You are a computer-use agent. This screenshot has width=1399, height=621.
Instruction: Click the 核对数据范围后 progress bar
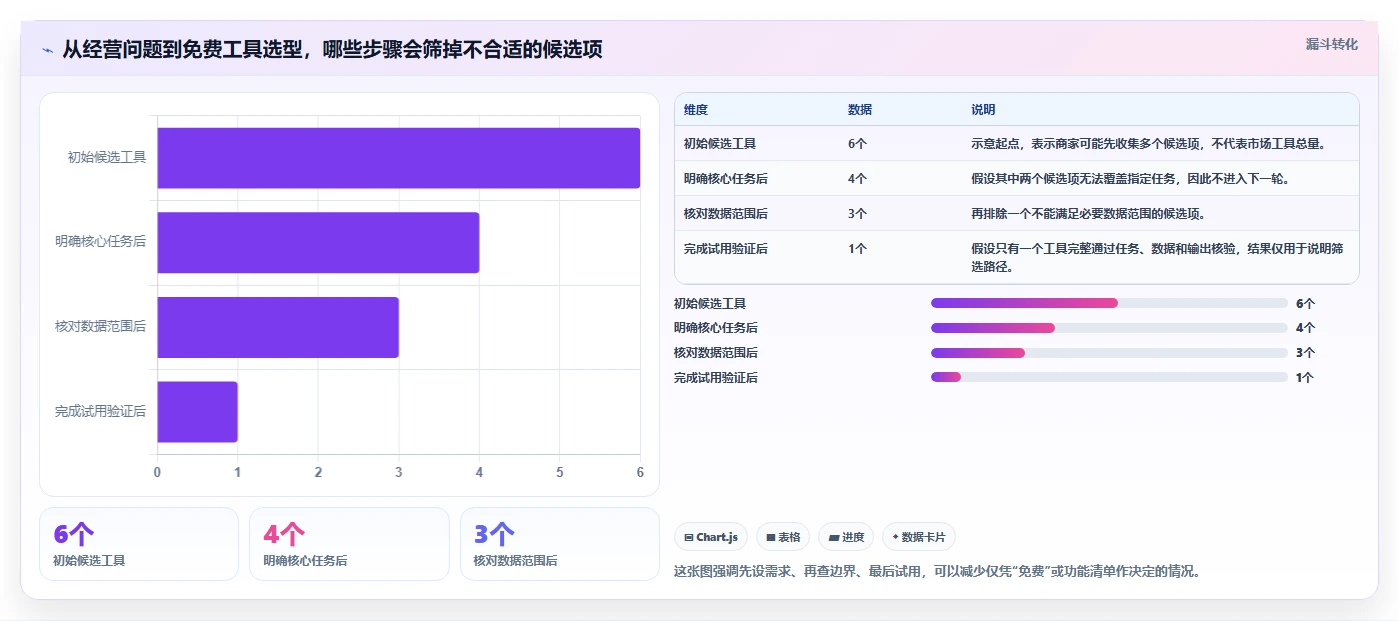pos(1109,353)
